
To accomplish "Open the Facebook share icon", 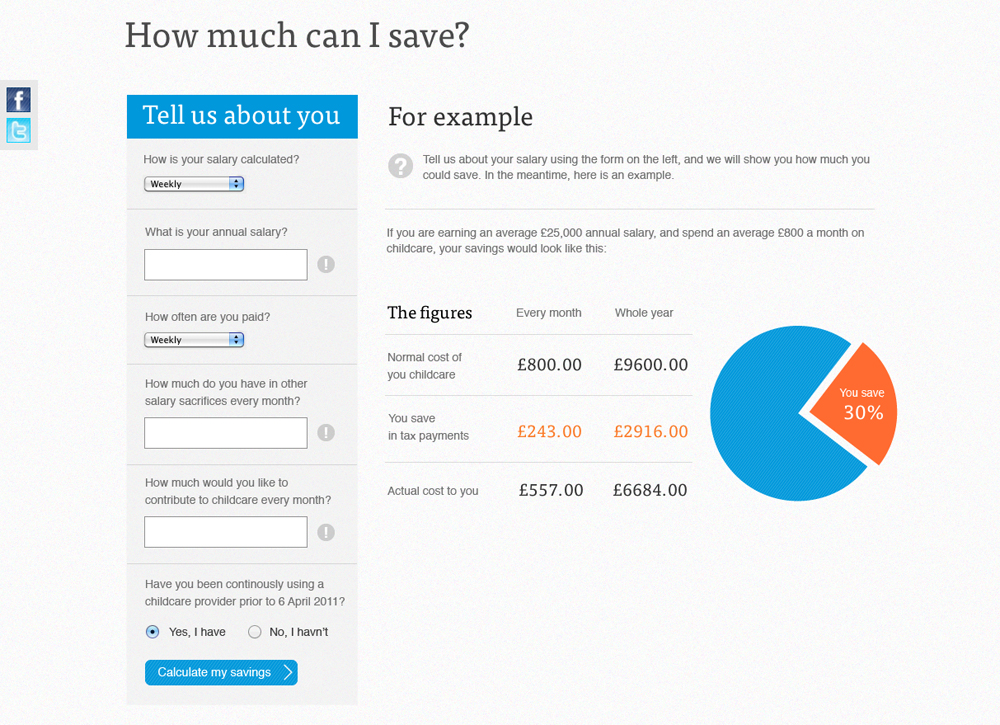I will tap(18, 100).
